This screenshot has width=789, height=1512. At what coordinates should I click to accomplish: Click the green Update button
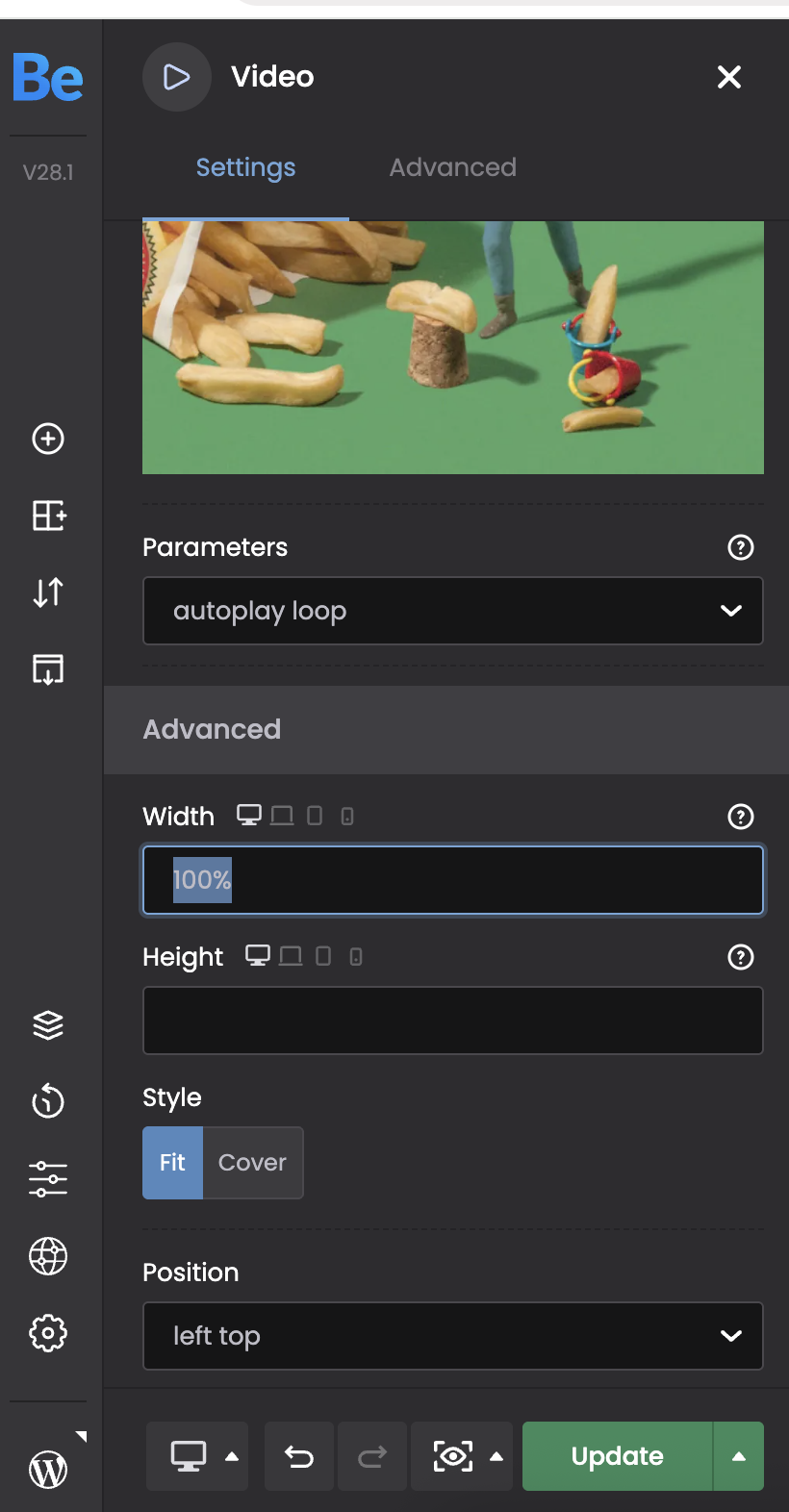click(x=617, y=1456)
